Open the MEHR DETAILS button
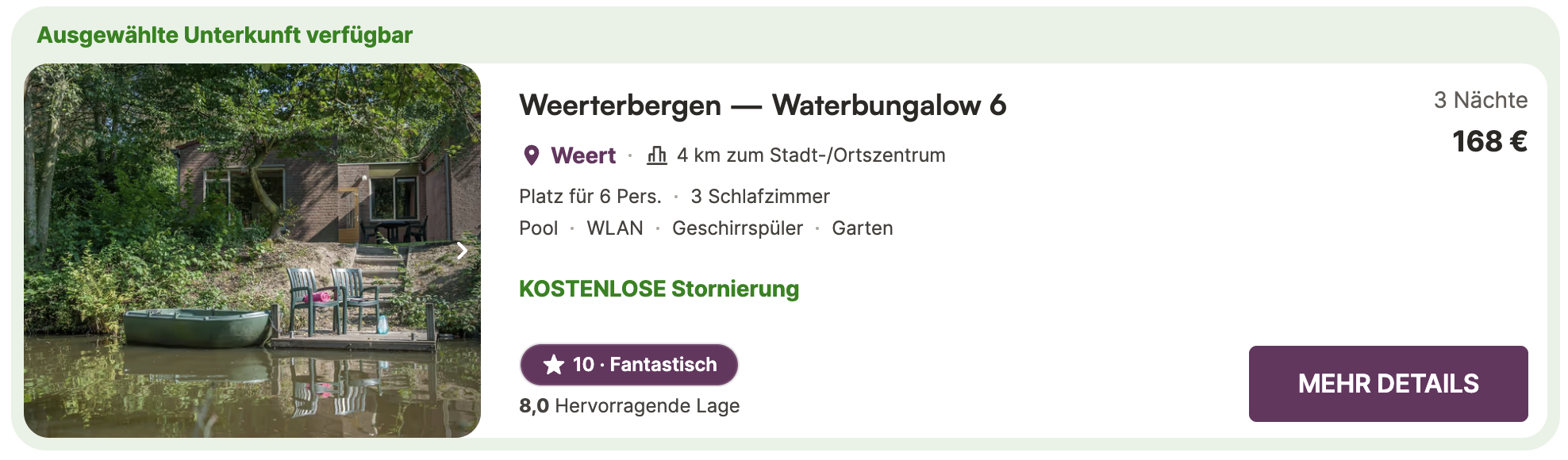 coord(1388,384)
